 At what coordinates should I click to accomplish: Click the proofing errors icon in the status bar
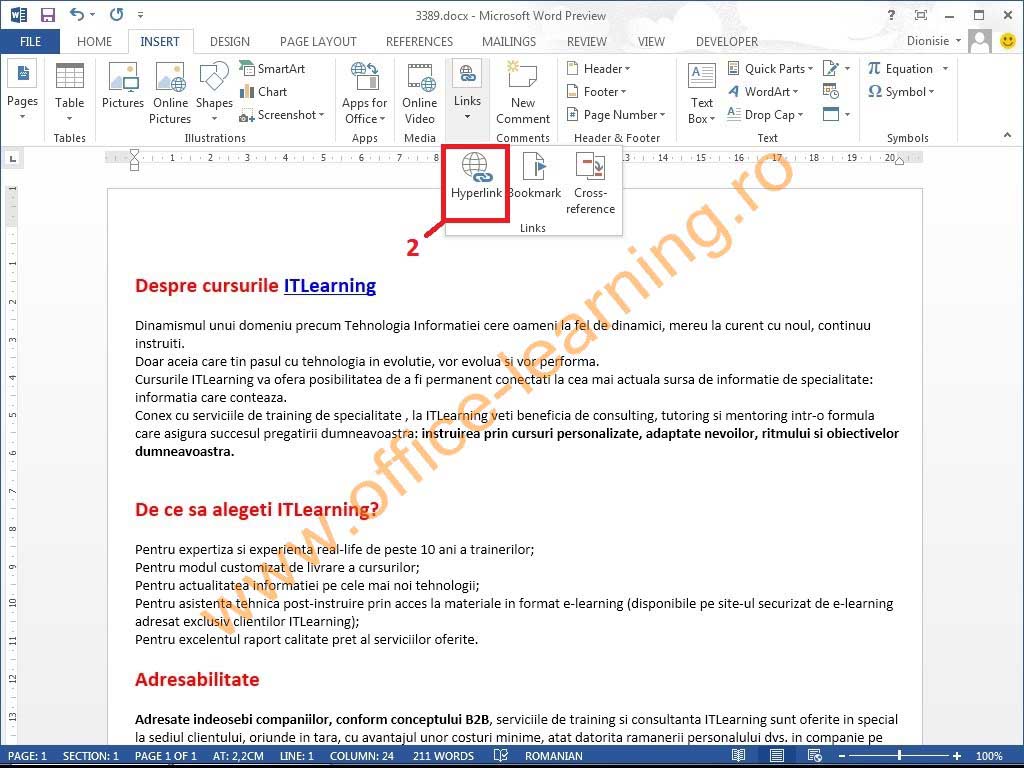pos(500,756)
